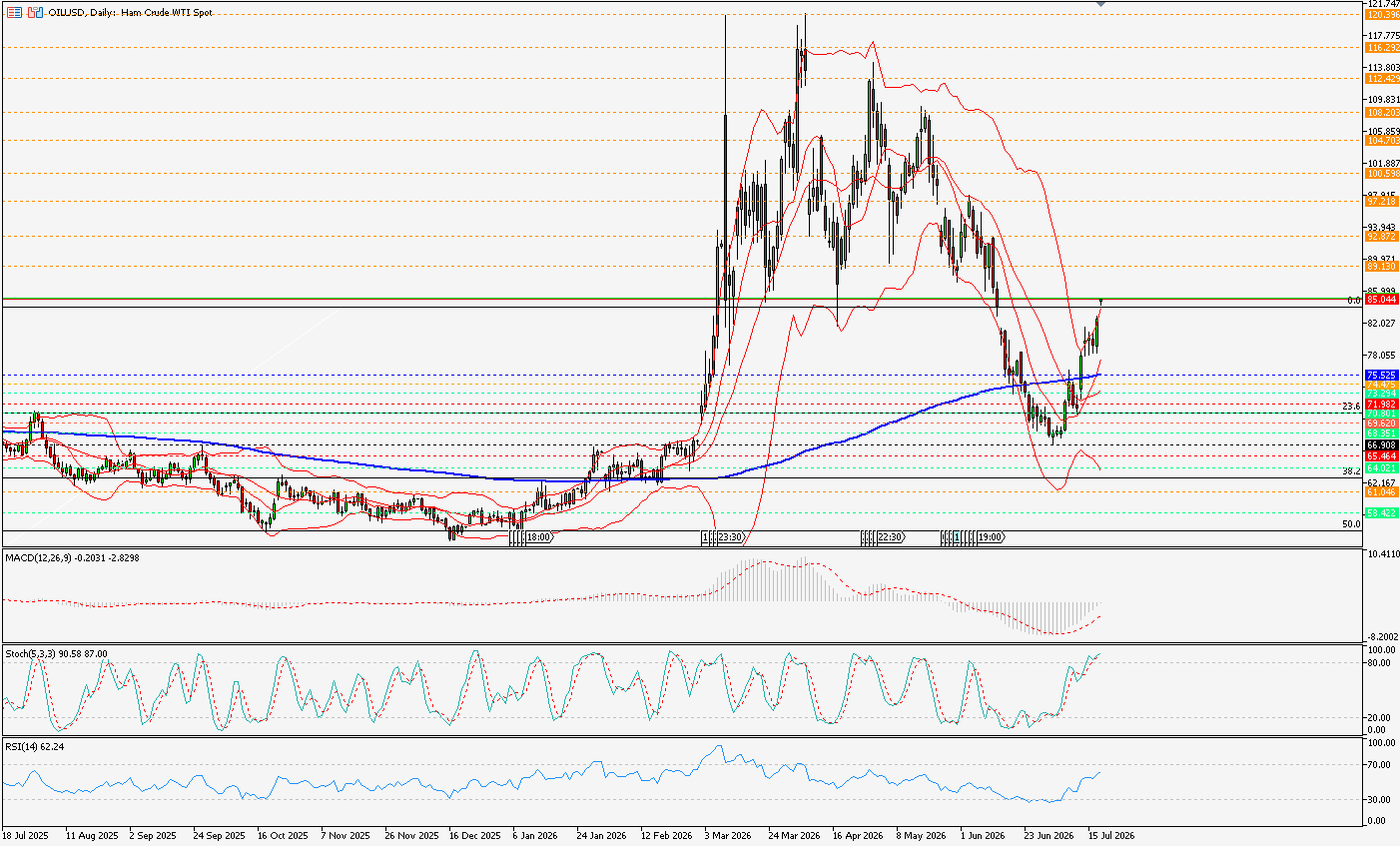Click the 92.872 price level label

(x=1382, y=236)
